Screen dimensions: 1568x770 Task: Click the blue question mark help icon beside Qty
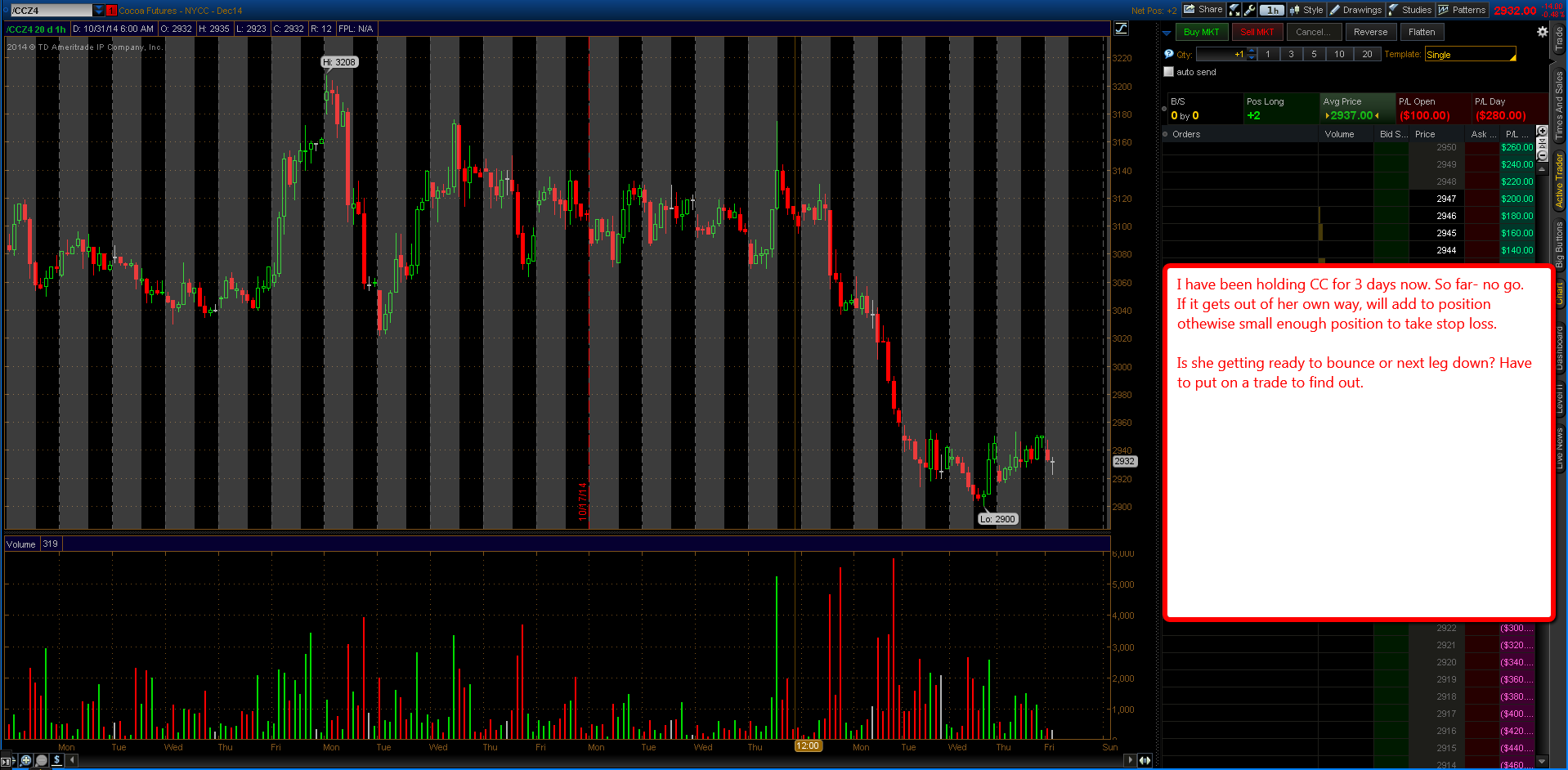[1168, 54]
